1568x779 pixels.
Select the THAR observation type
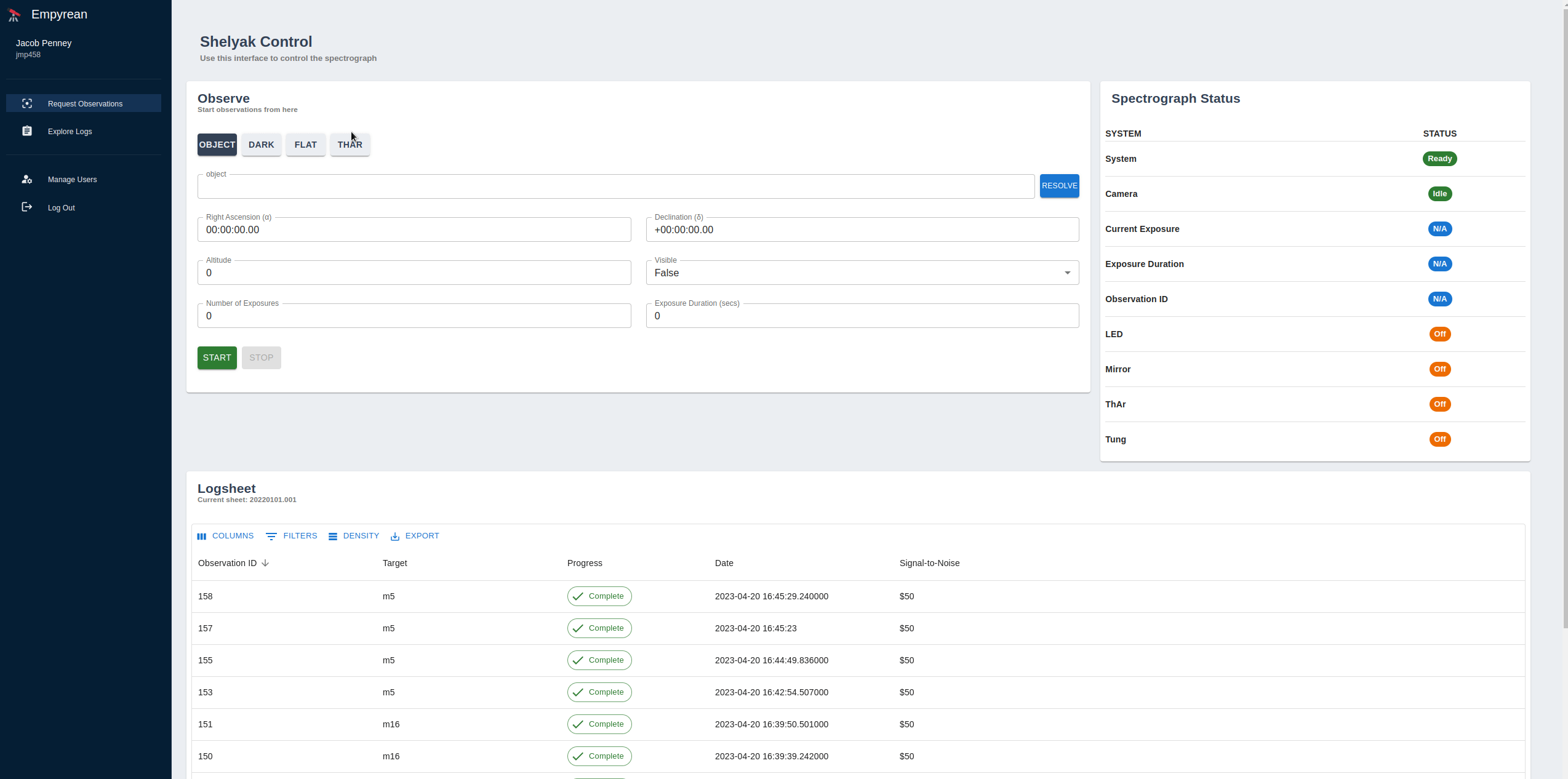click(x=350, y=145)
